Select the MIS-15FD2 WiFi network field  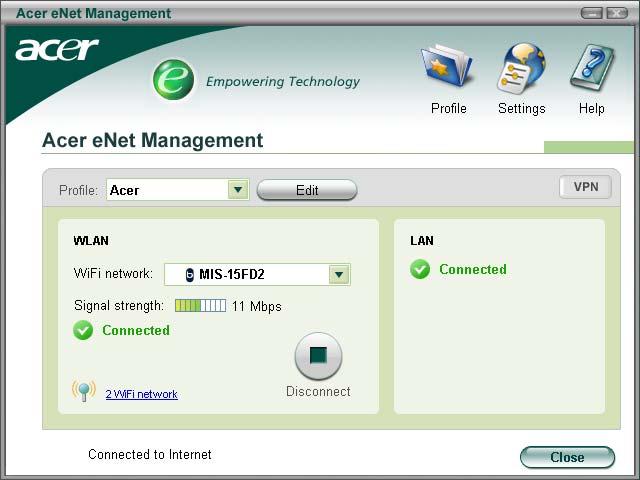(x=257, y=274)
